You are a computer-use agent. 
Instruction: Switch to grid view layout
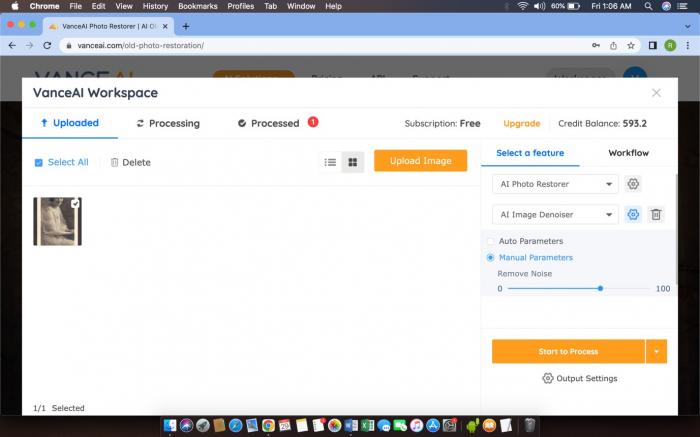point(353,162)
